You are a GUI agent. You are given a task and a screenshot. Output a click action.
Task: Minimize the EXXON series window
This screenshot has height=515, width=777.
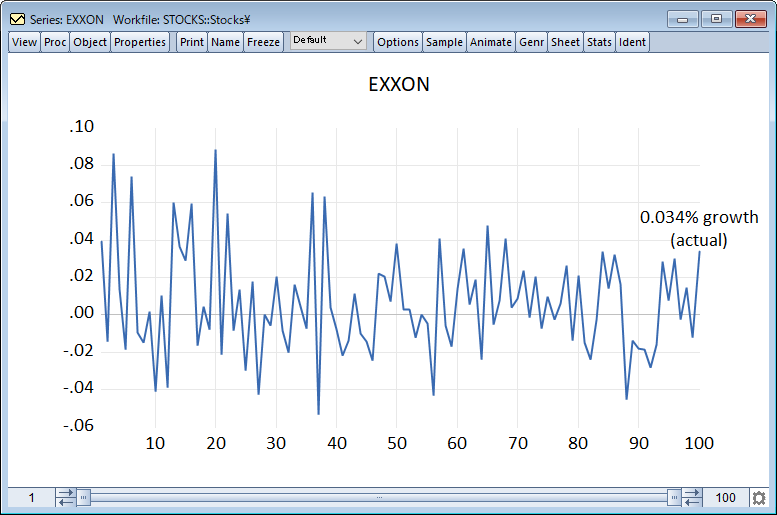click(x=682, y=19)
